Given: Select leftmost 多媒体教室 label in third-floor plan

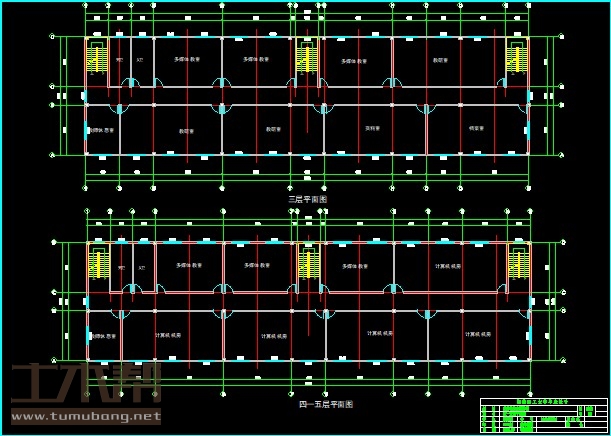Looking at the screenshot, I should point(187,60).
